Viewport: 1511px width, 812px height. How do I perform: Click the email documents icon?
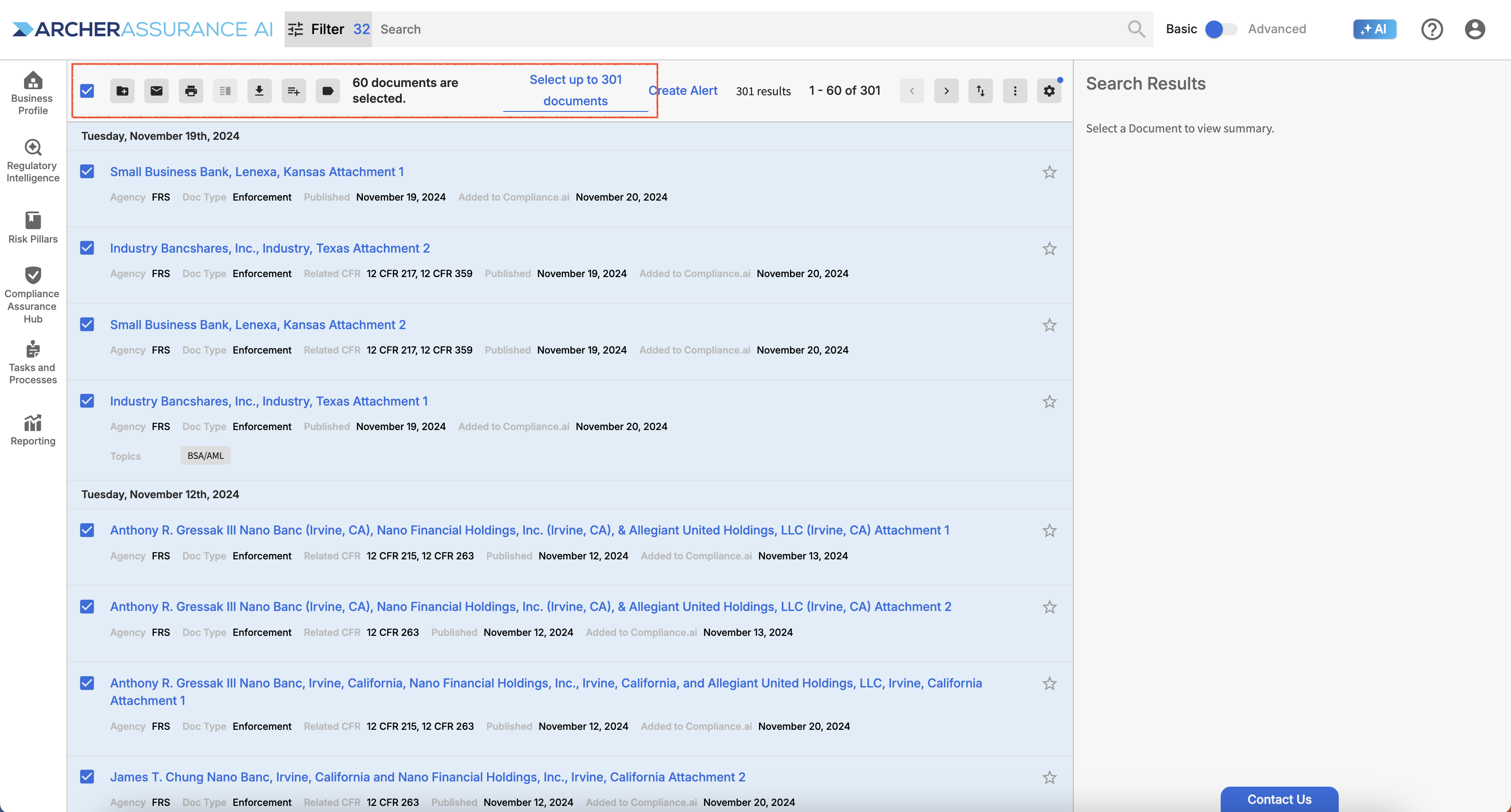coord(157,91)
